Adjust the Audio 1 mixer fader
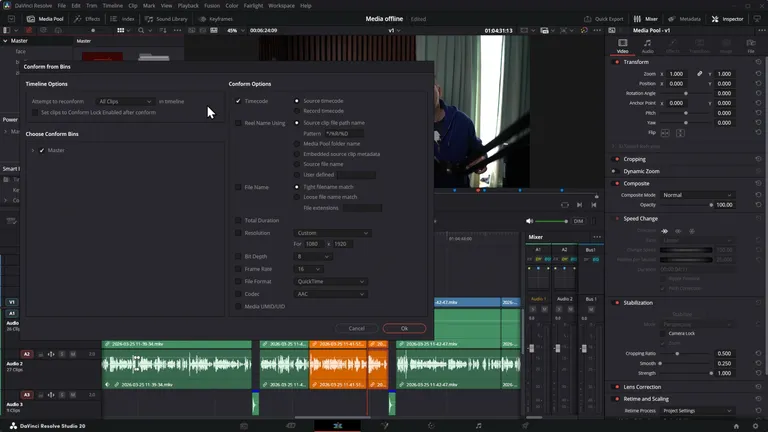Image resolution: width=768 pixels, height=432 pixels. click(531, 348)
